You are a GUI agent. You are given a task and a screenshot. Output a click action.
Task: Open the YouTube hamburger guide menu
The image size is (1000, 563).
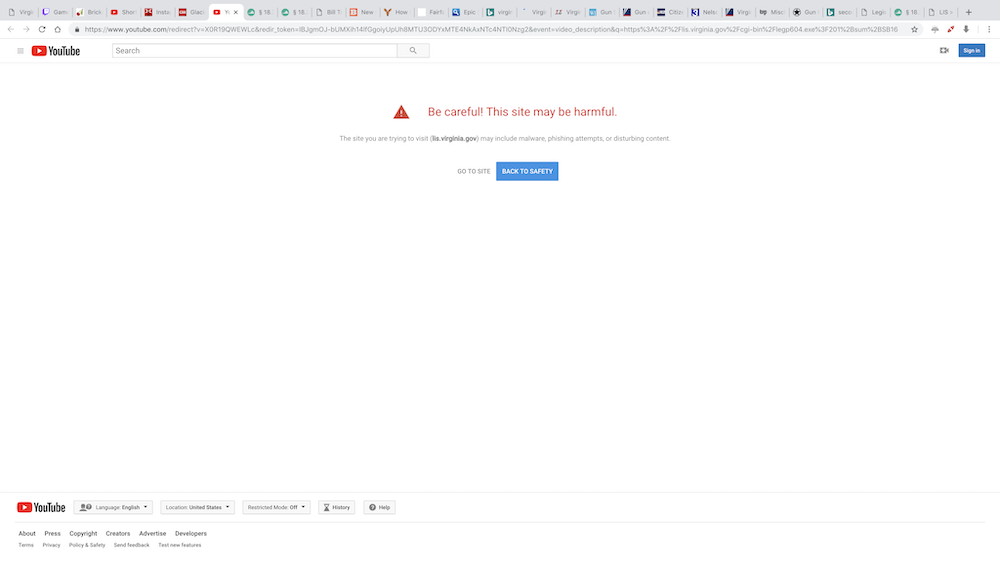tap(20, 50)
